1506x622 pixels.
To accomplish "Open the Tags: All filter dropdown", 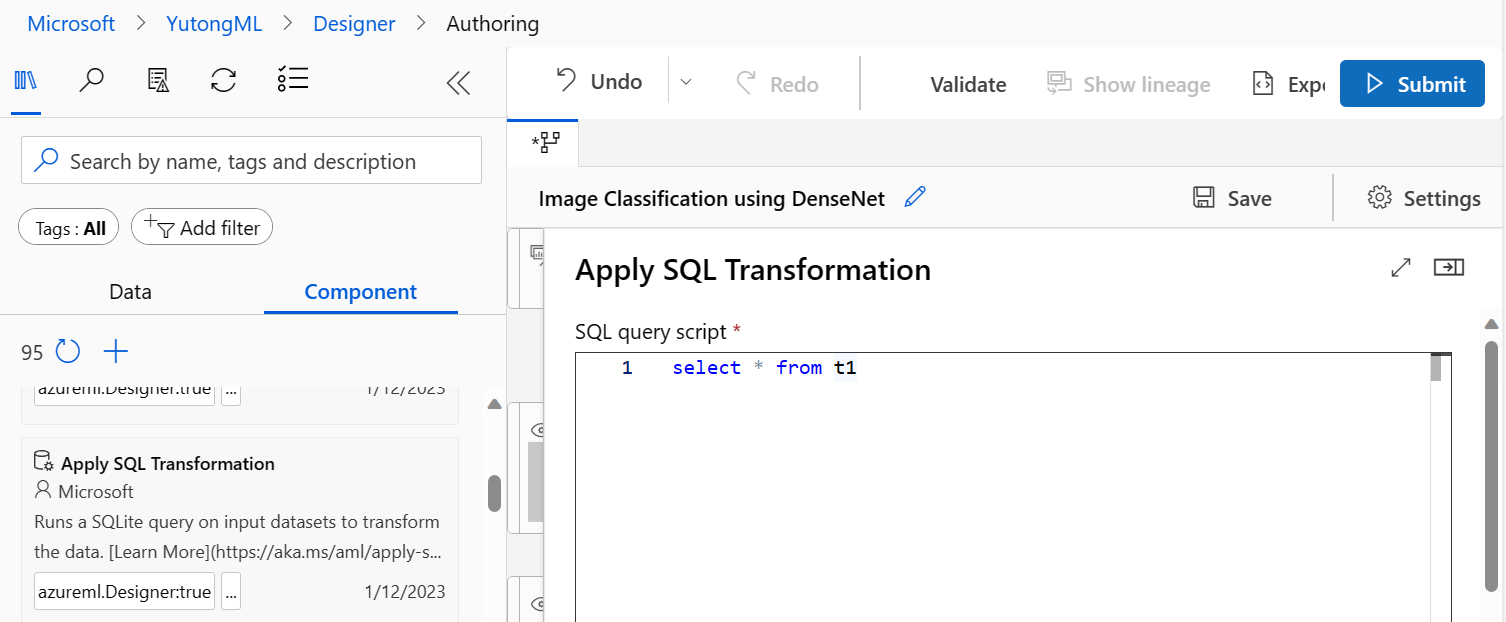I will click(x=68, y=227).
